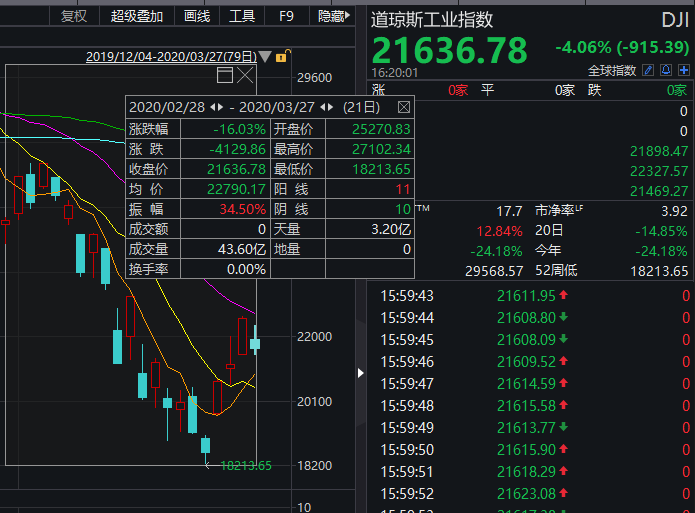Maximize the range selection box icon
Viewport: 695px width, 513px height.
point(225,75)
